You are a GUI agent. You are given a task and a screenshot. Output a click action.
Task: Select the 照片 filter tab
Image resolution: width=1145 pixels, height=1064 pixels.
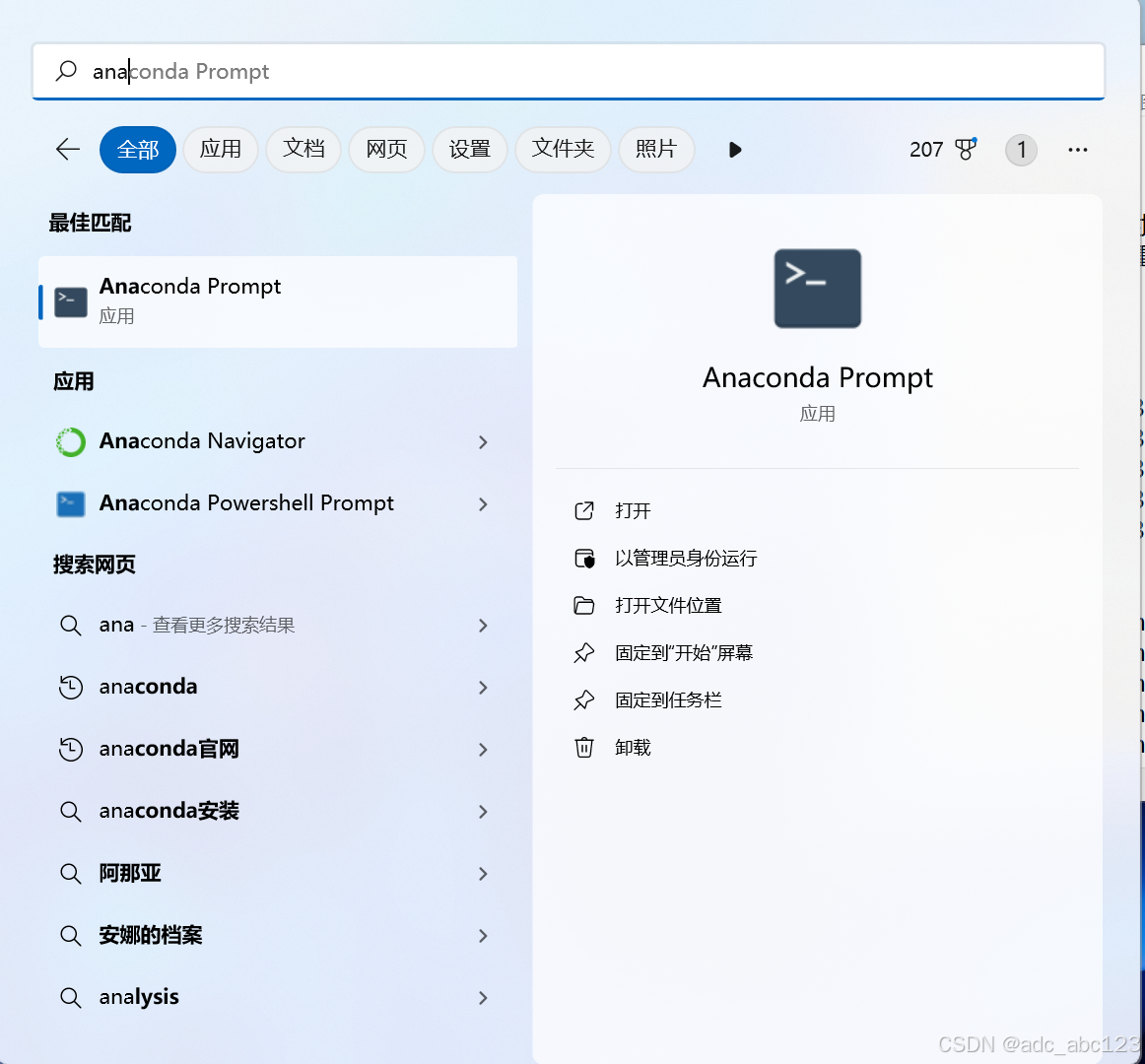(656, 150)
